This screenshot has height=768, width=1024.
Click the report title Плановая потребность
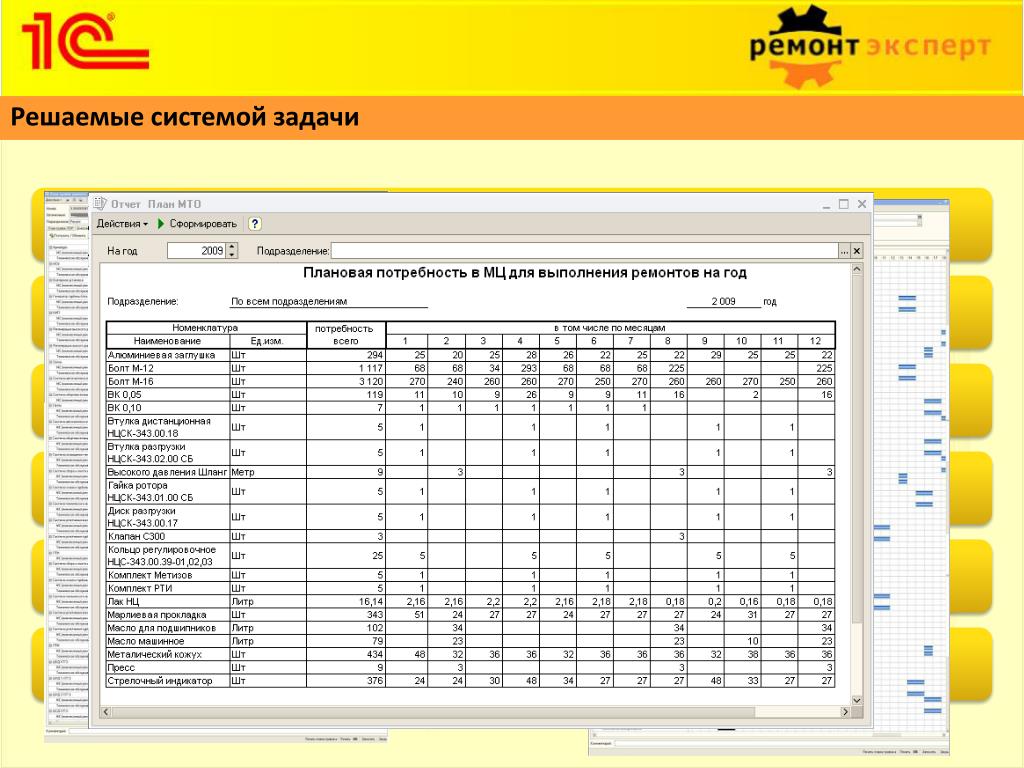[x=524, y=273]
